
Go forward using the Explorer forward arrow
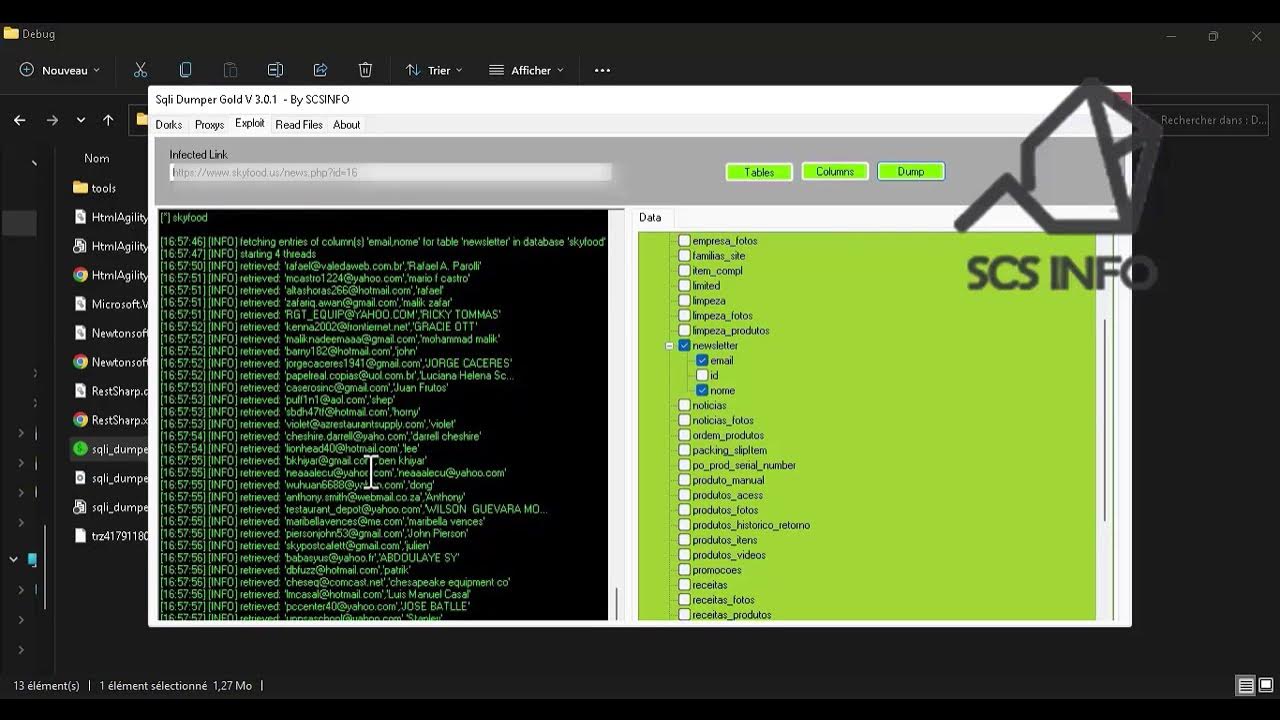[x=52, y=120]
